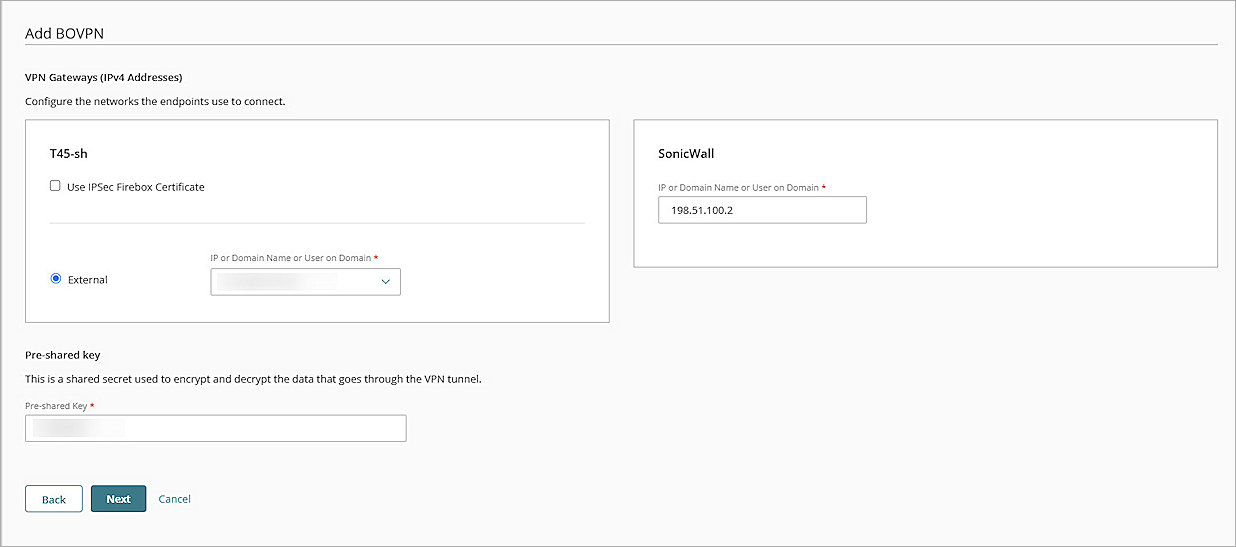
Task: Click the Cancel link
Action: pyautogui.click(x=174, y=499)
